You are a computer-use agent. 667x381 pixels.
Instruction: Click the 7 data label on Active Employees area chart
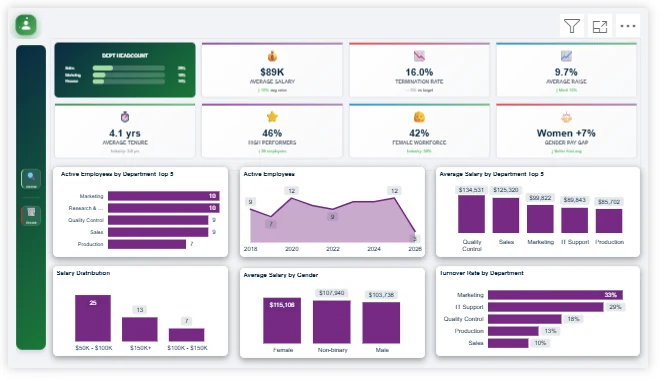click(271, 224)
